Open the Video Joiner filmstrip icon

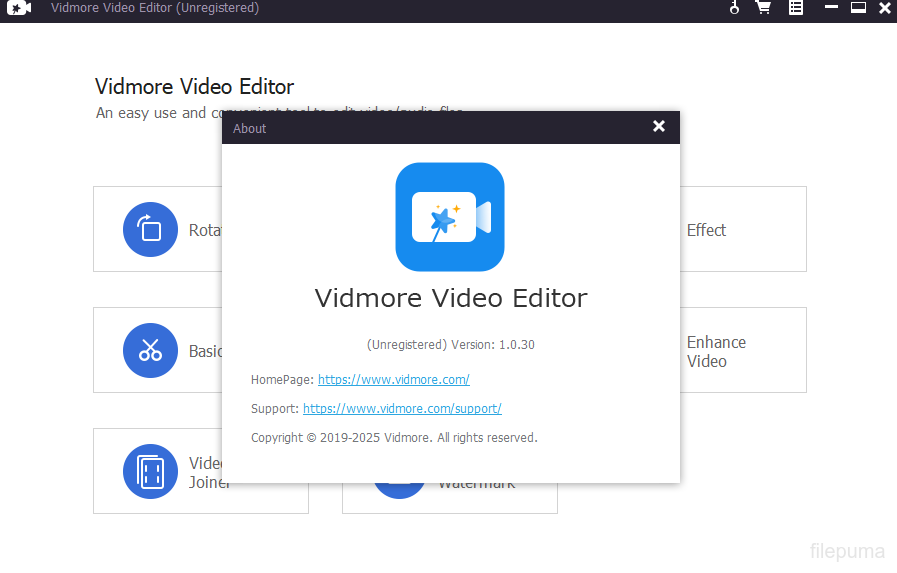point(150,471)
